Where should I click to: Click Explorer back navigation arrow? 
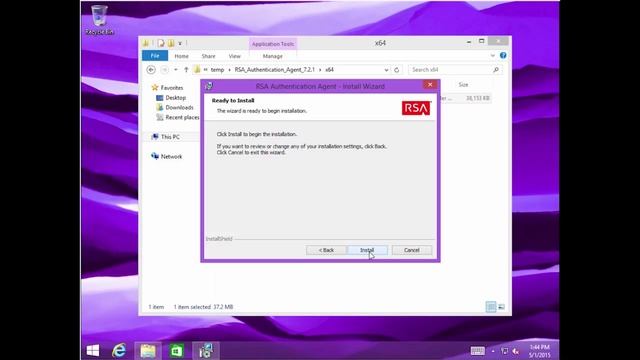pyautogui.click(x=151, y=70)
